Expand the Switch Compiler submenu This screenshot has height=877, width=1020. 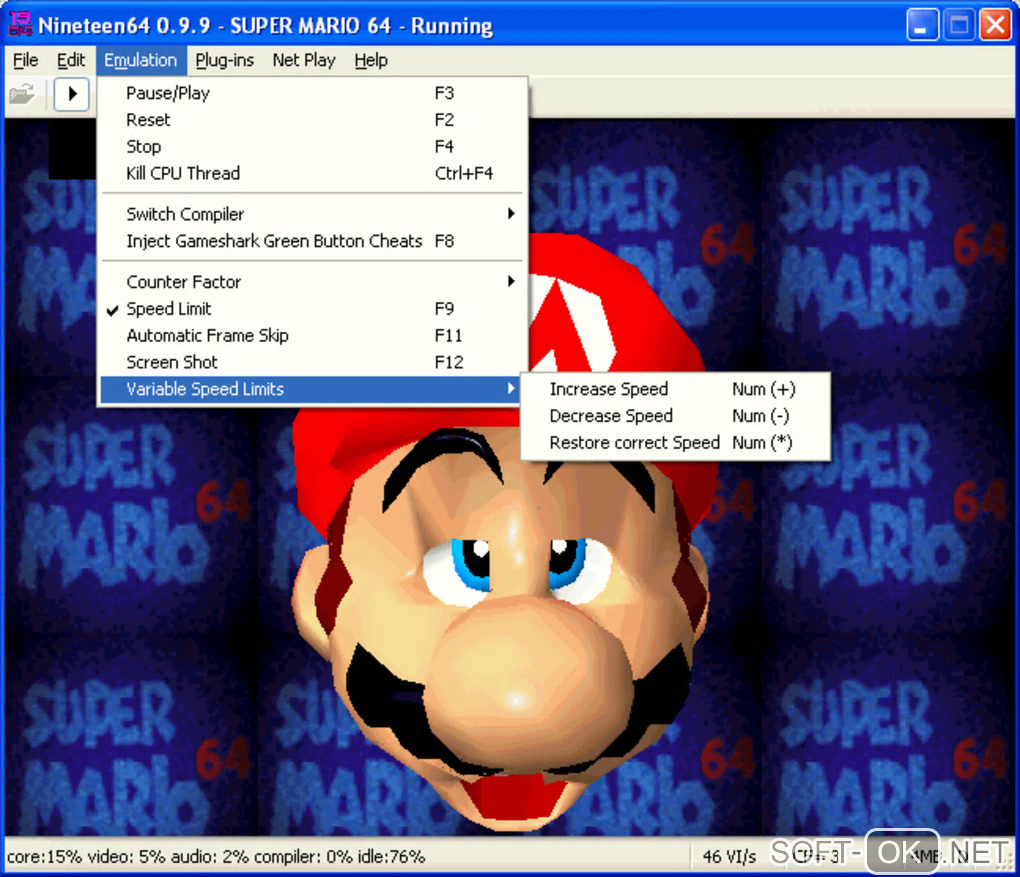[x=312, y=214]
